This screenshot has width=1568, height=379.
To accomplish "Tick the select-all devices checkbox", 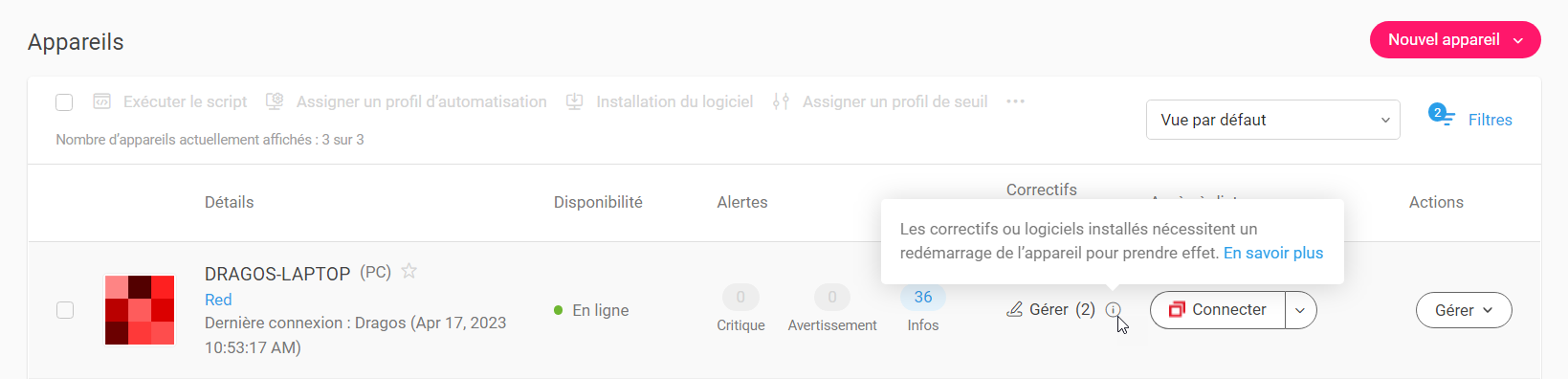I will 64,102.
